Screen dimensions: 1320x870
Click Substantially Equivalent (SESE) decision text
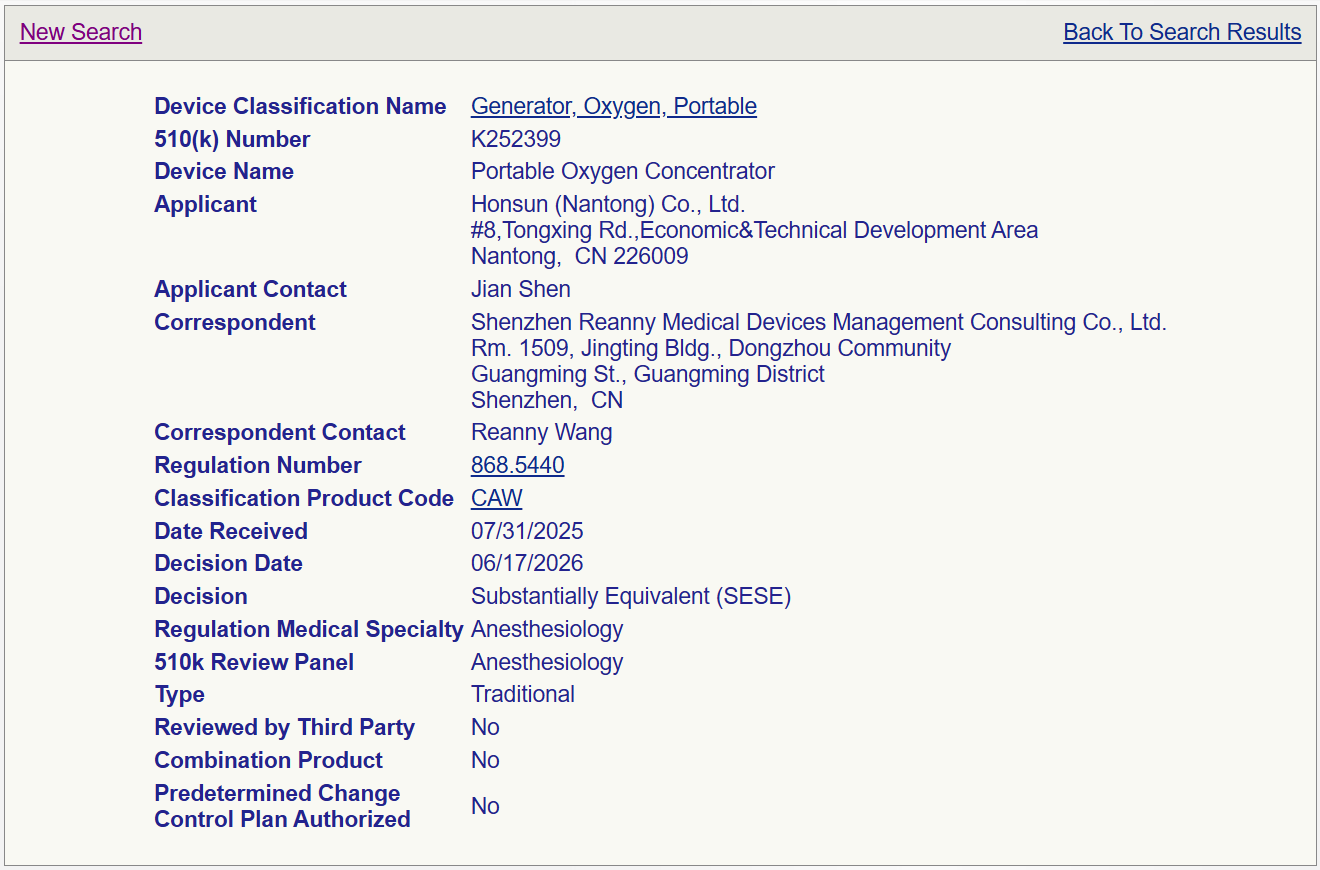coord(631,596)
